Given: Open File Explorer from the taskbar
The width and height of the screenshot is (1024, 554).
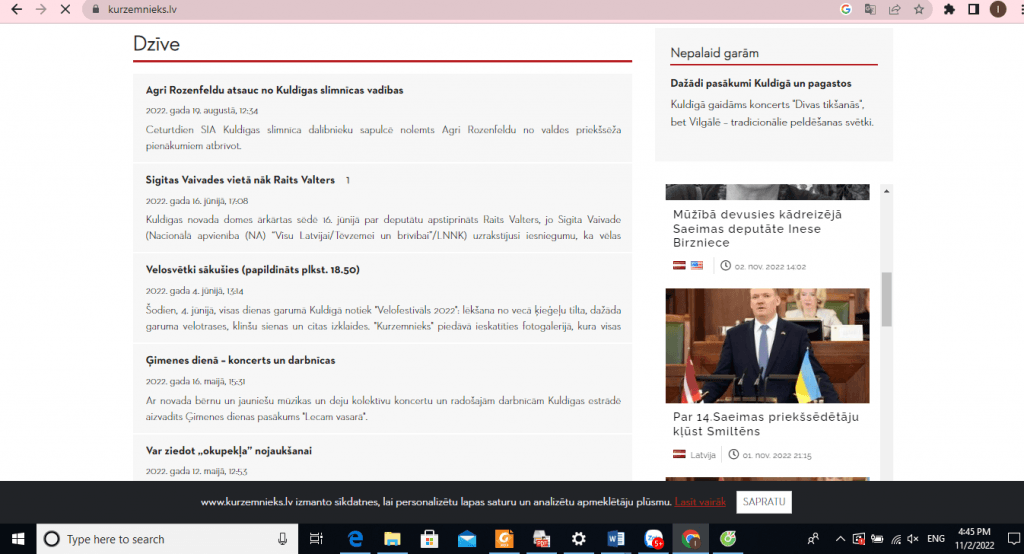Looking at the screenshot, I should click(392, 539).
